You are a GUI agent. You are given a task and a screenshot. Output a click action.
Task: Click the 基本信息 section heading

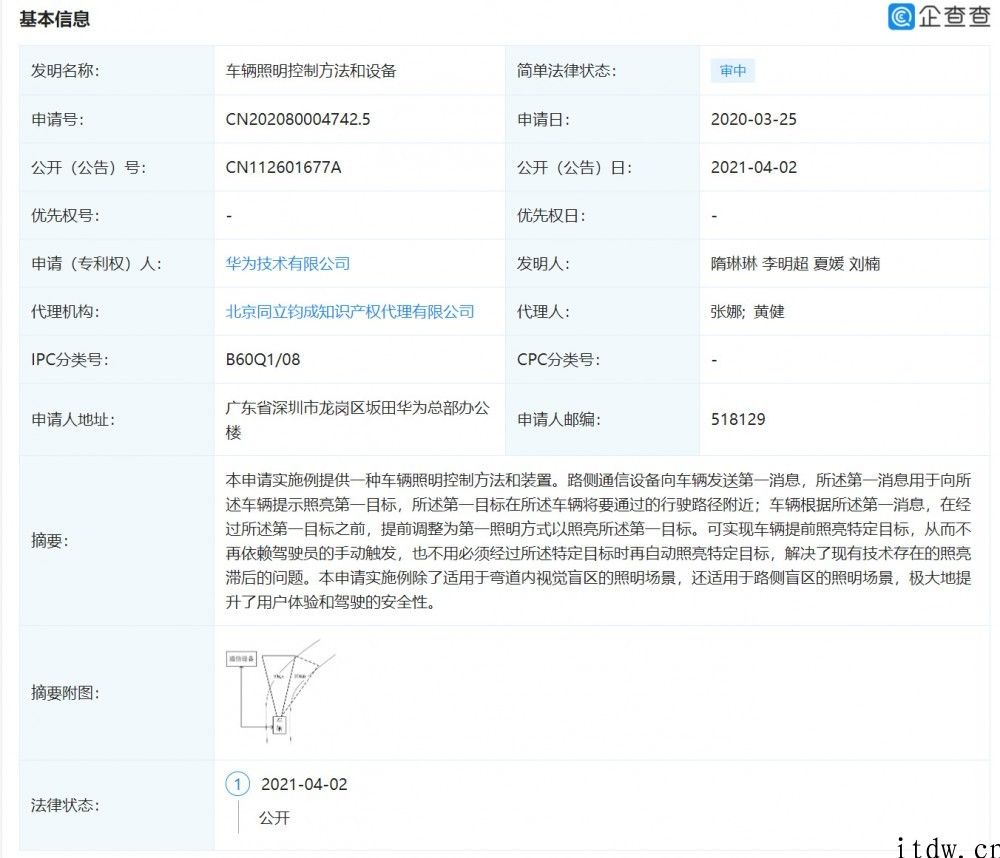pyautogui.click(x=54, y=19)
